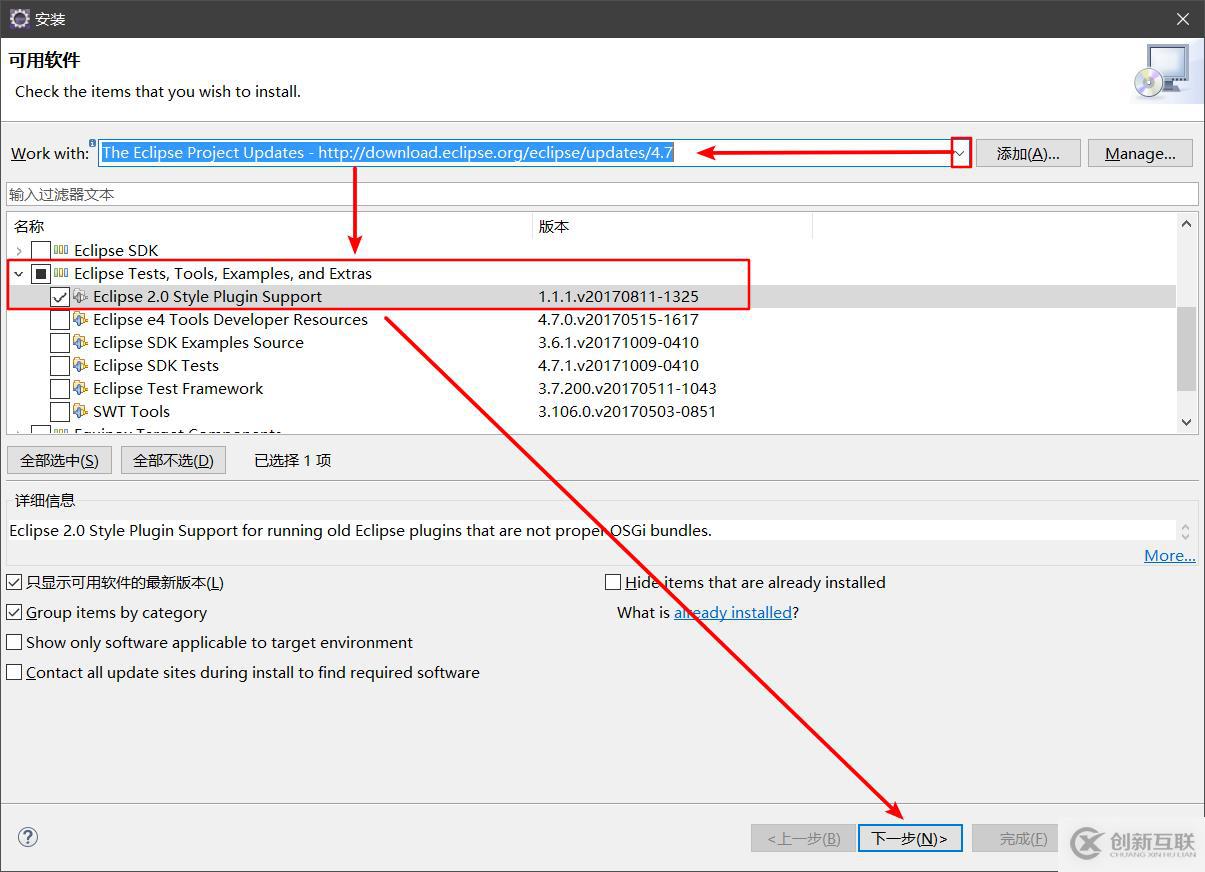1205x872 pixels.
Task: Click the Eclipse SDK category icon
Action: coord(62,250)
